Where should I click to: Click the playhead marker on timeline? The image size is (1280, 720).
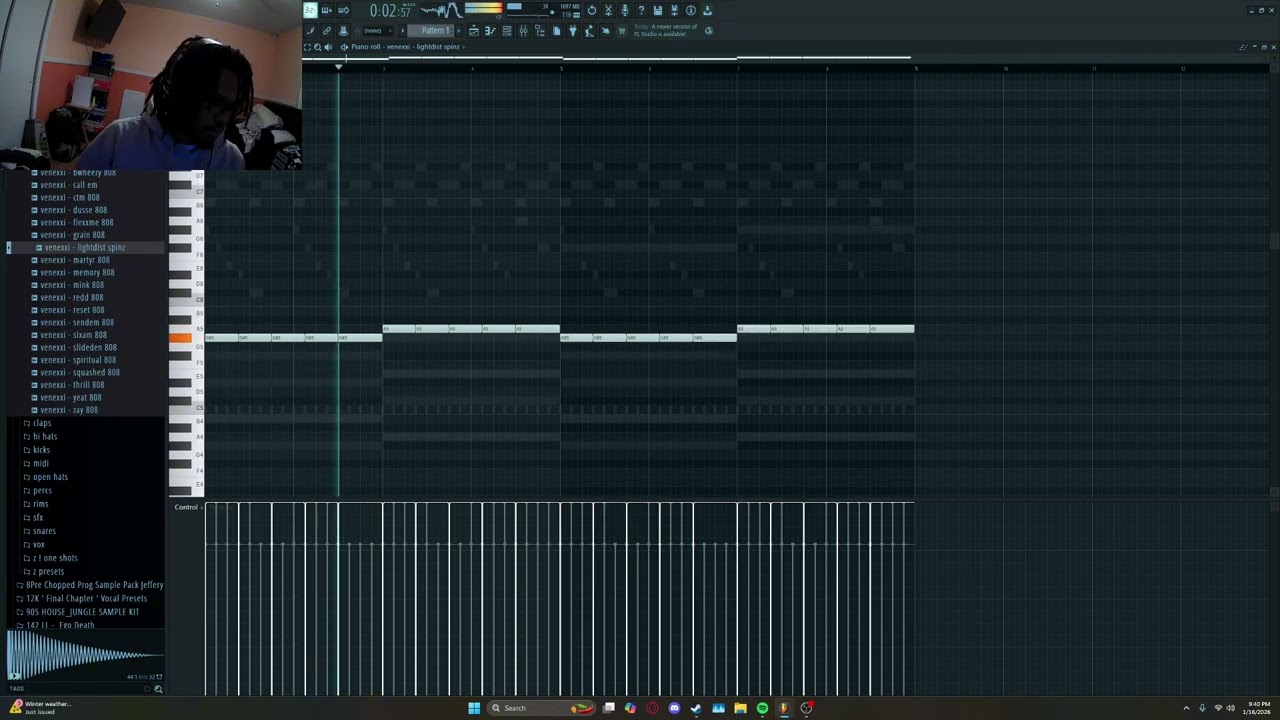pyautogui.click(x=338, y=66)
